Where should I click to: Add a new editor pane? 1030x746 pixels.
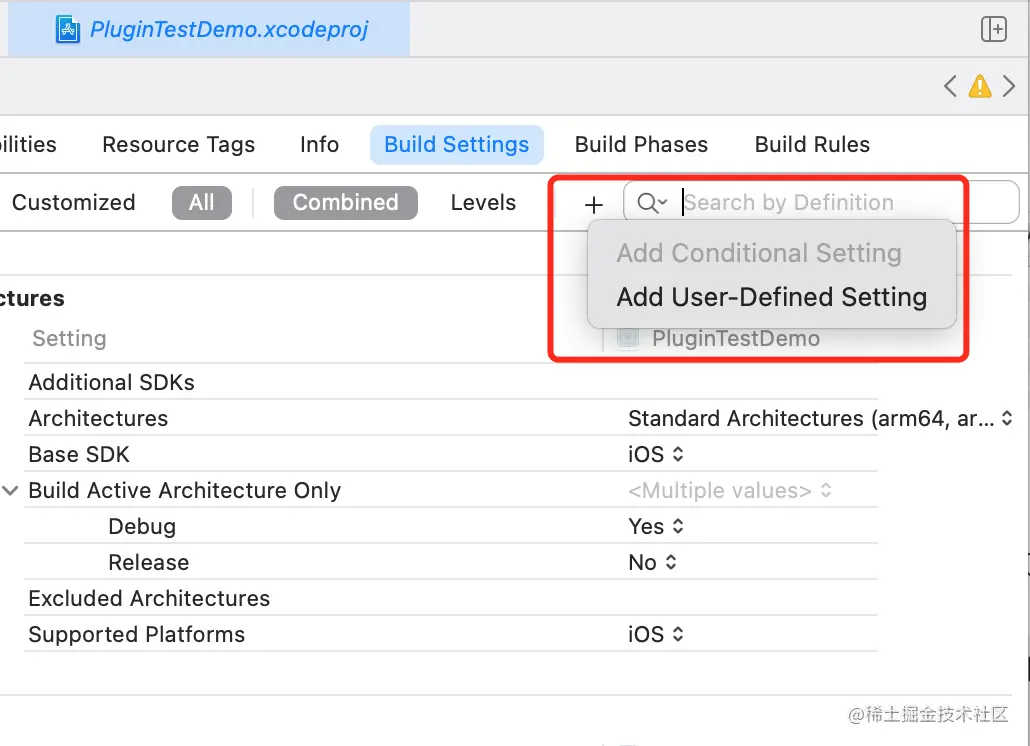click(x=993, y=30)
